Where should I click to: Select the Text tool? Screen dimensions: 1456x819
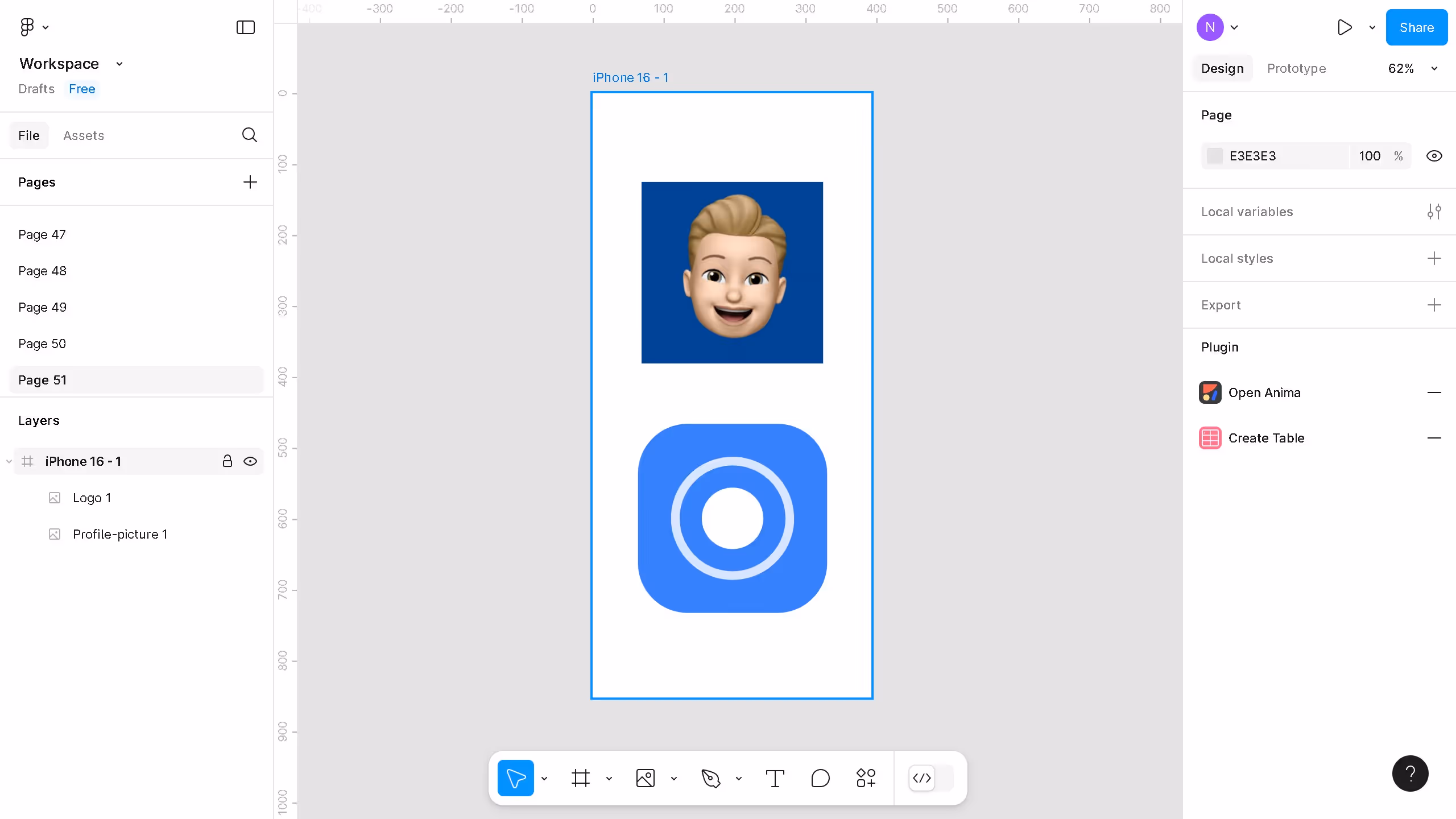775,777
